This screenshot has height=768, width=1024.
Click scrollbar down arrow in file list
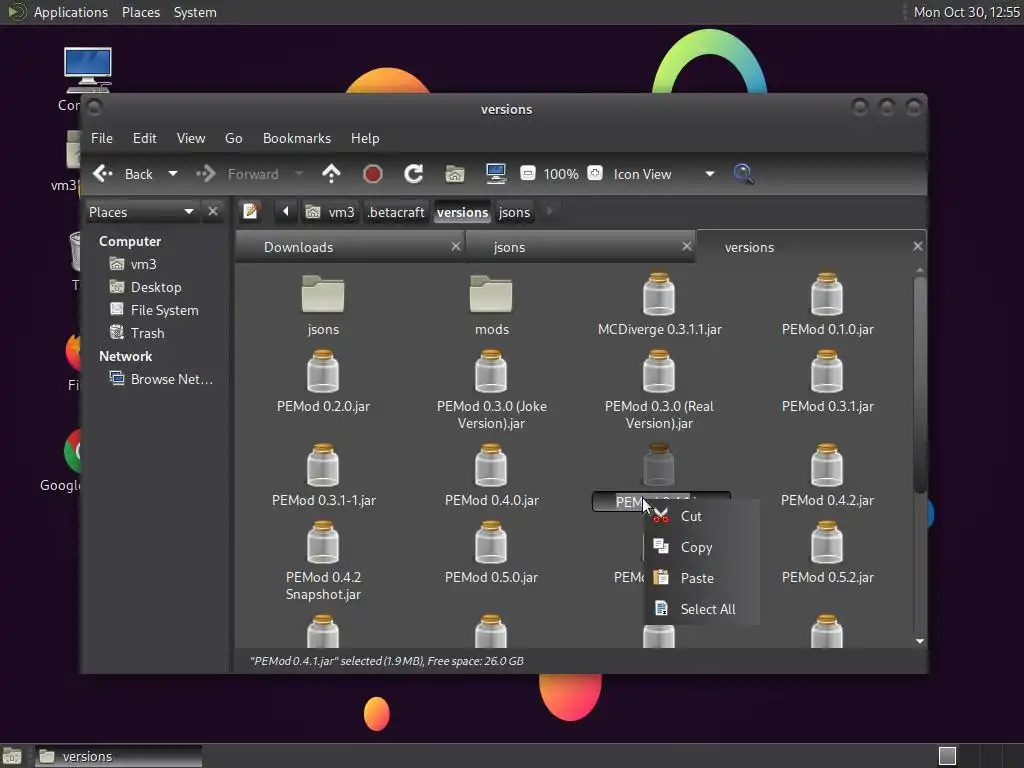tap(920, 641)
